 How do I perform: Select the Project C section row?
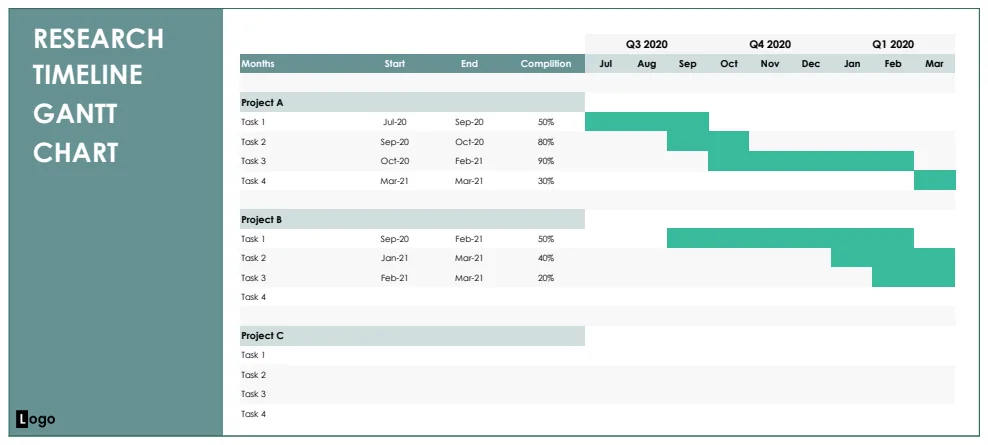412,336
